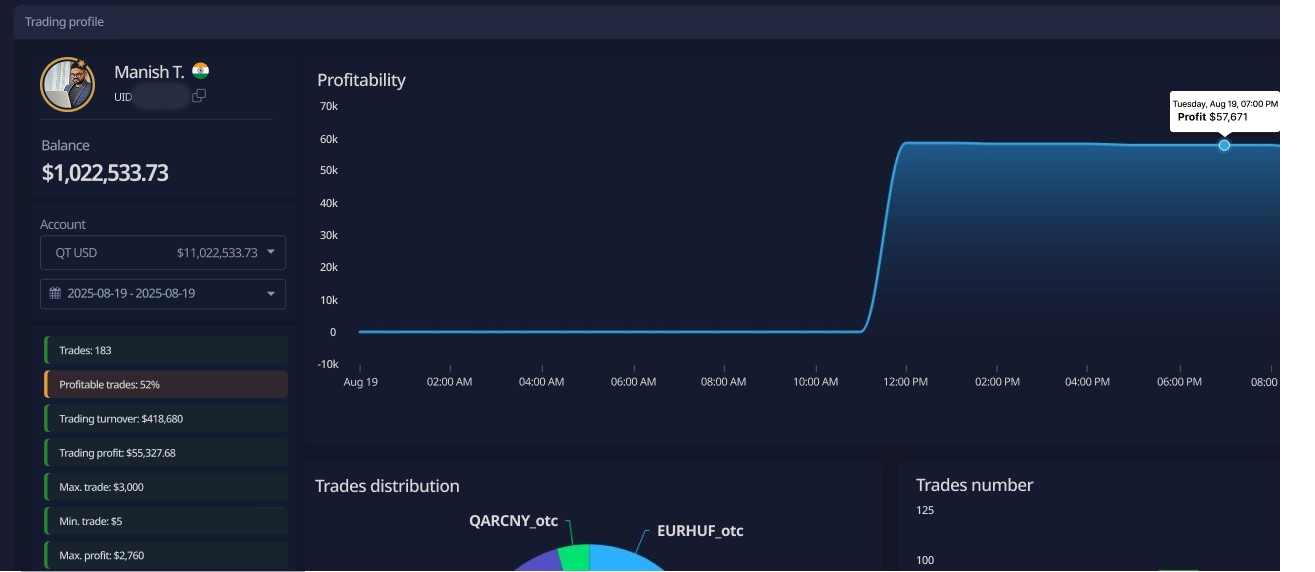Click the Trades distribution heading
The height and width of the screenshot is (572, 1315).
pyautogui.click(x=387, y=486)
